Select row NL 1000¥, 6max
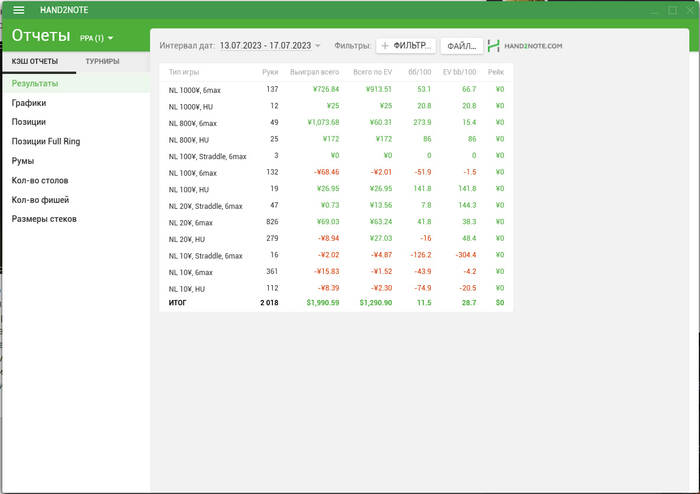This screenshot has width=700, height=494. [x=336, y=90]
